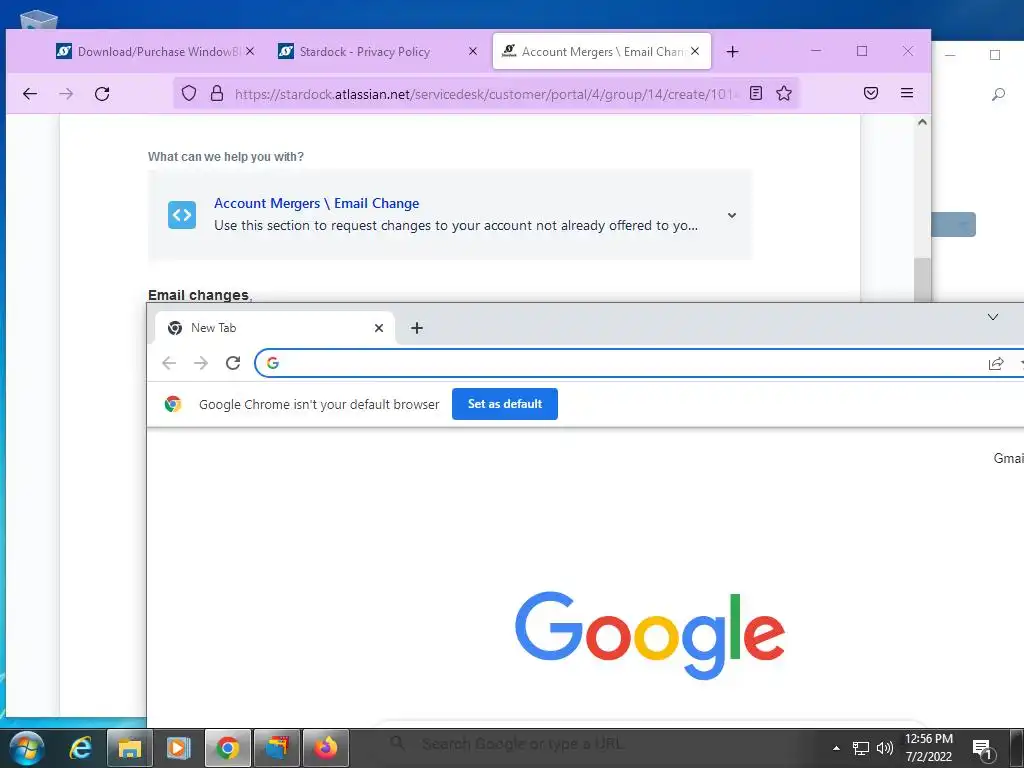Open Recycle Bin on the desktop

(x=39, y=20)
